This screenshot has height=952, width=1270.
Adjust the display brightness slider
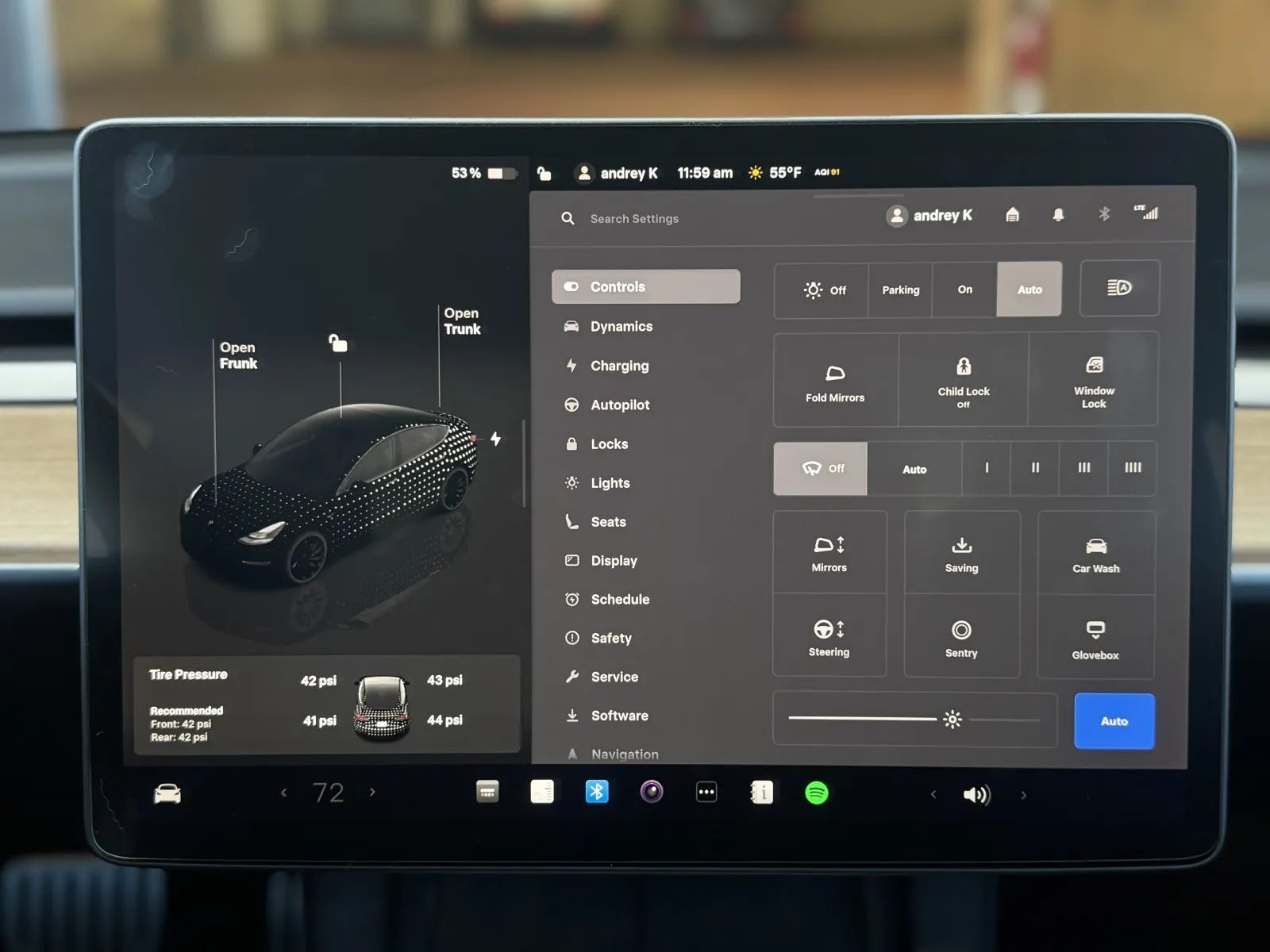952,720
